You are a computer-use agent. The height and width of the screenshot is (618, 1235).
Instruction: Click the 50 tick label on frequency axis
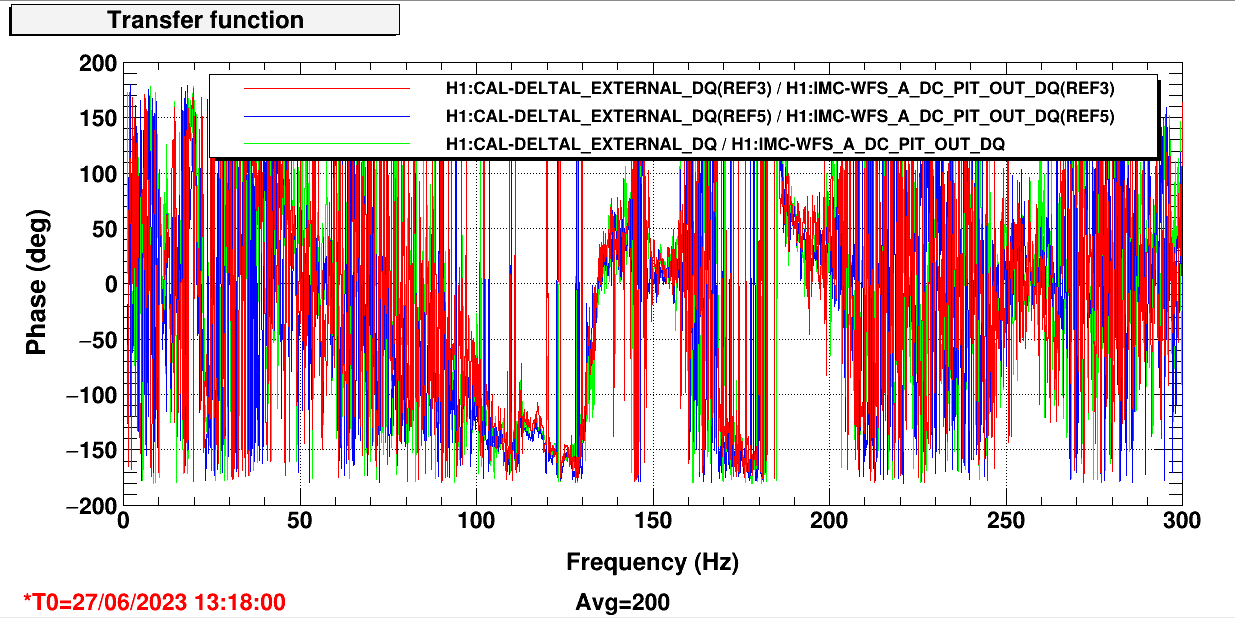coord(300,521)
